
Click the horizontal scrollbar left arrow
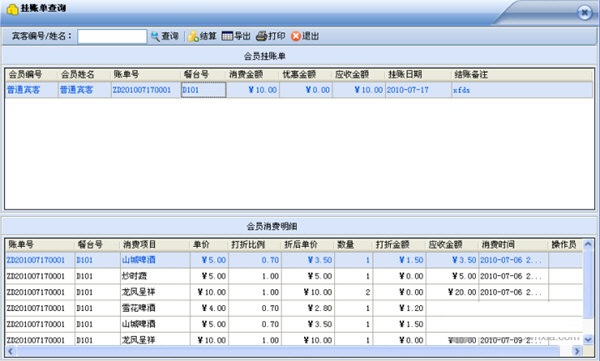click(10, 351)
